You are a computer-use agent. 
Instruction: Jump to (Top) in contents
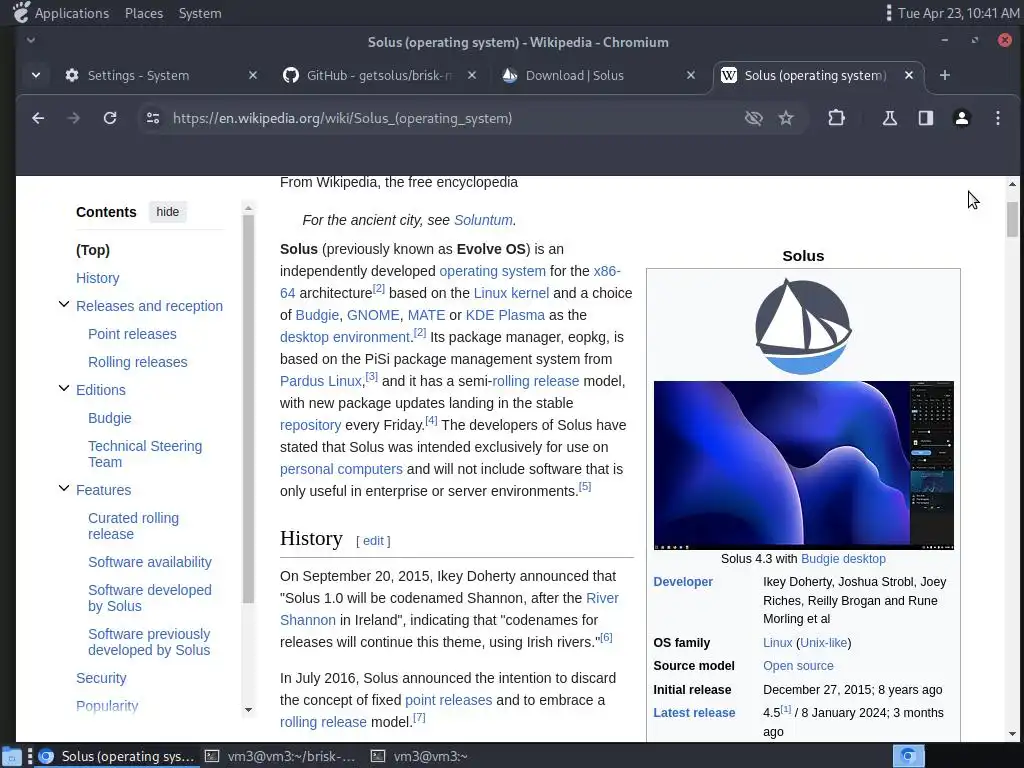[93, 249]
